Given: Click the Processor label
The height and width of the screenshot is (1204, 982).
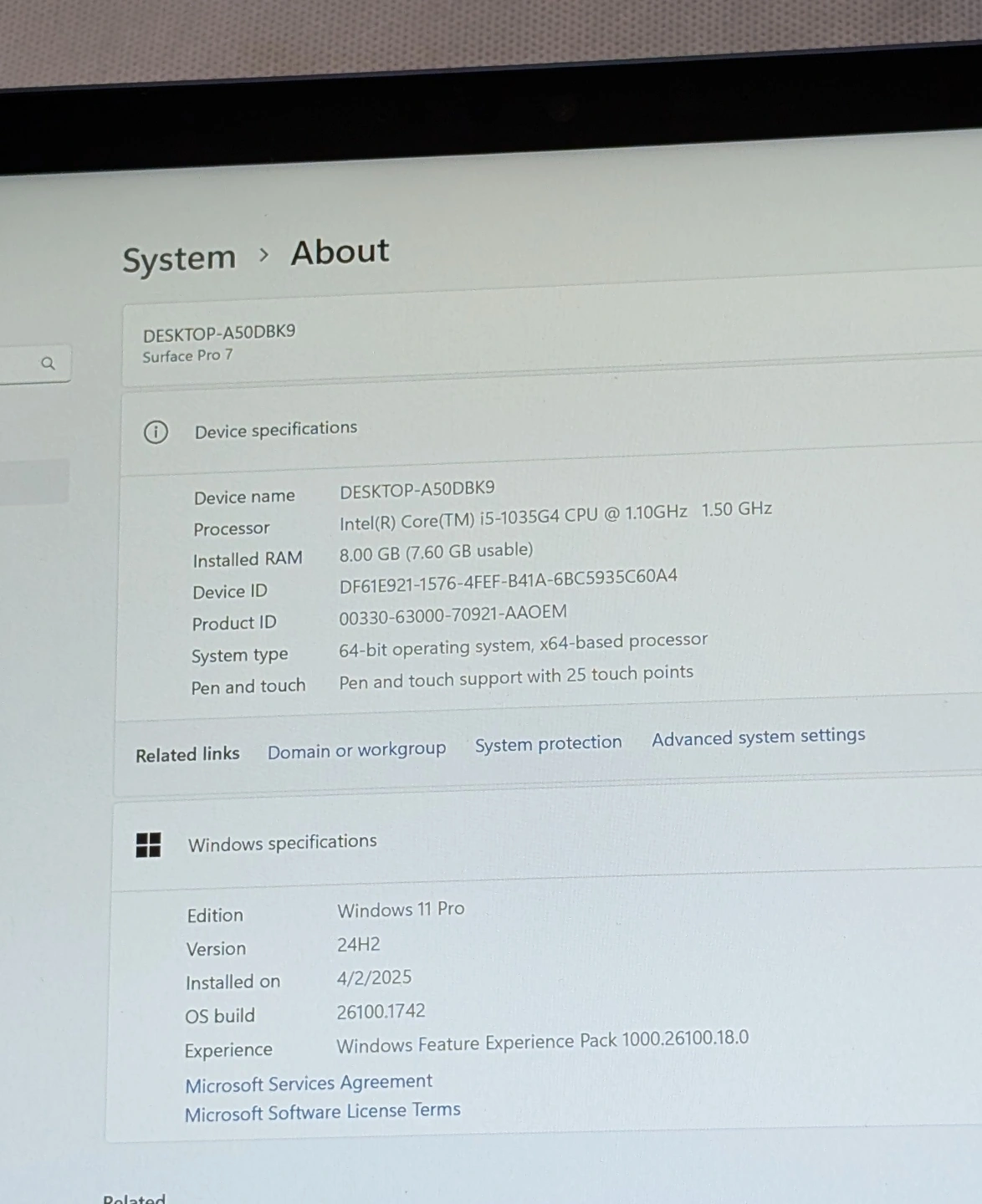Looking at the screenshot, I should pos(232,528).
